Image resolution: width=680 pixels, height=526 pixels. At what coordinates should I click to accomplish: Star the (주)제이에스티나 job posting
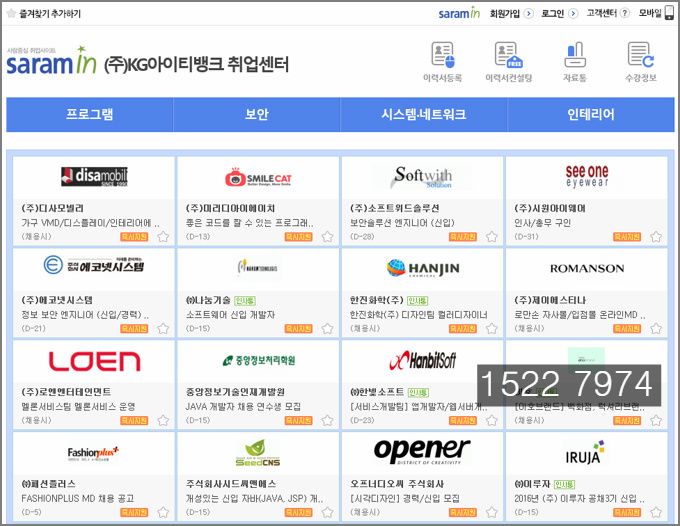point(656,329)
